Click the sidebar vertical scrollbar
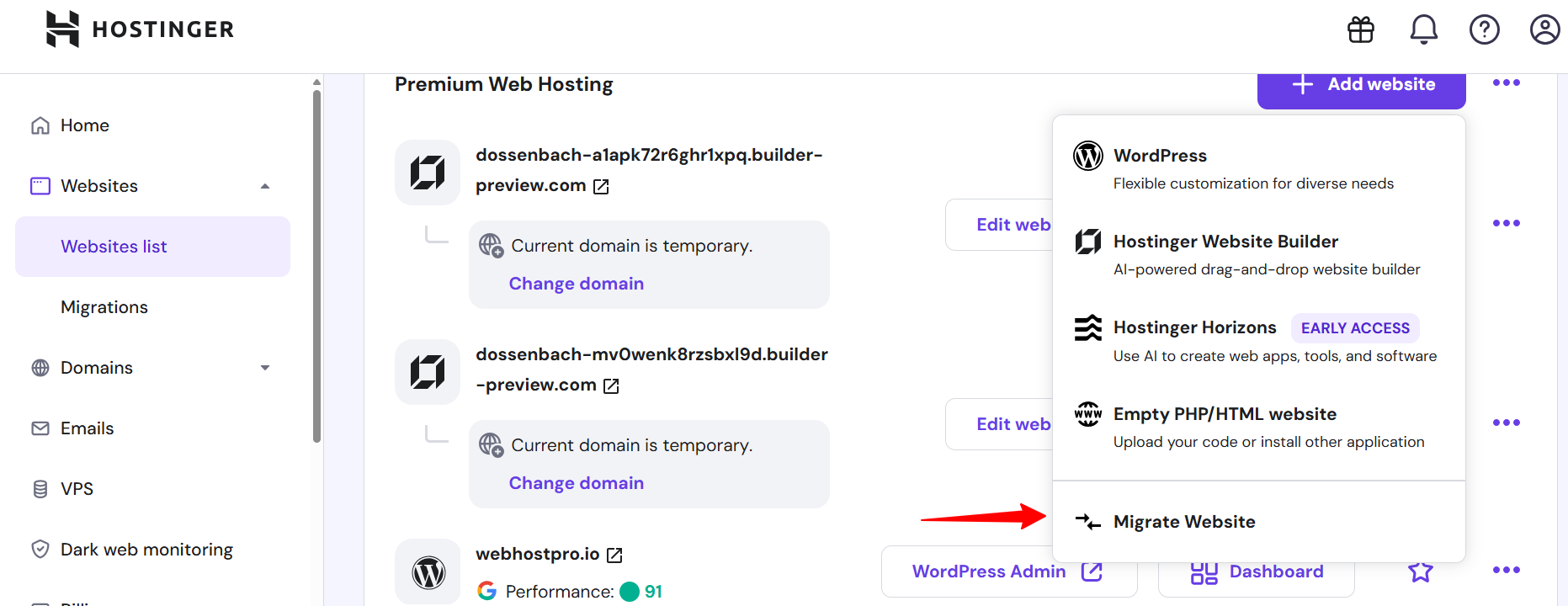Image resolution: width=1568 pixels, height=606 pixels. [x=316, y=265]
